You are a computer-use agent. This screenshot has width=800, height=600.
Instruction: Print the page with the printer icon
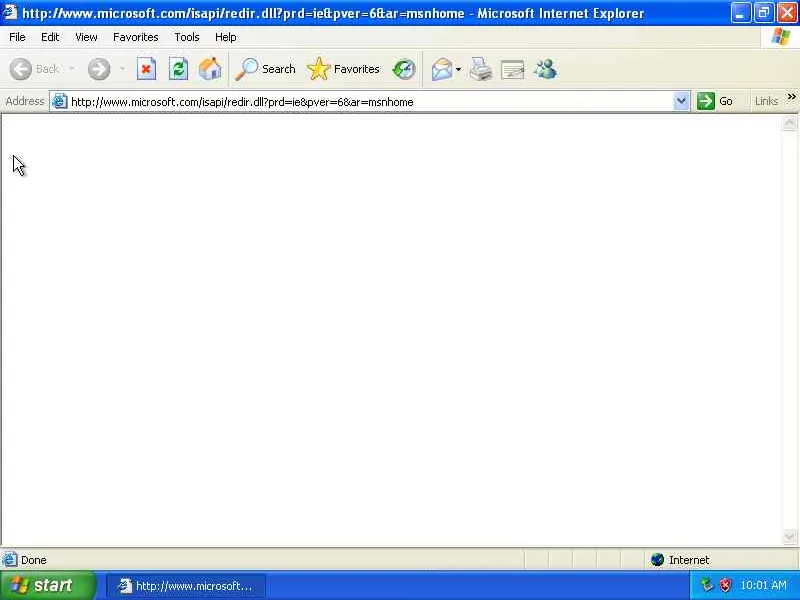point(481,69)
